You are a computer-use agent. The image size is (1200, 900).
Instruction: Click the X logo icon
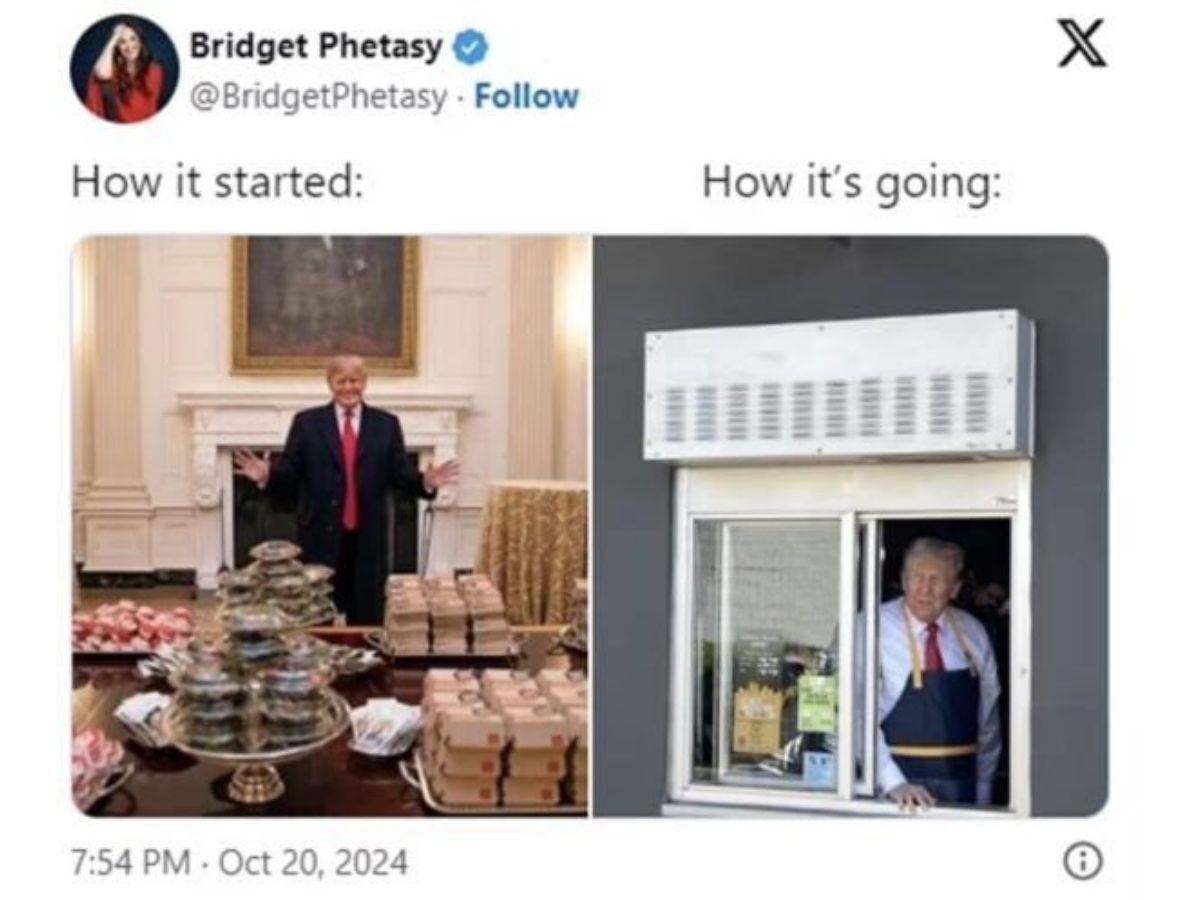tap(1081, 44)
